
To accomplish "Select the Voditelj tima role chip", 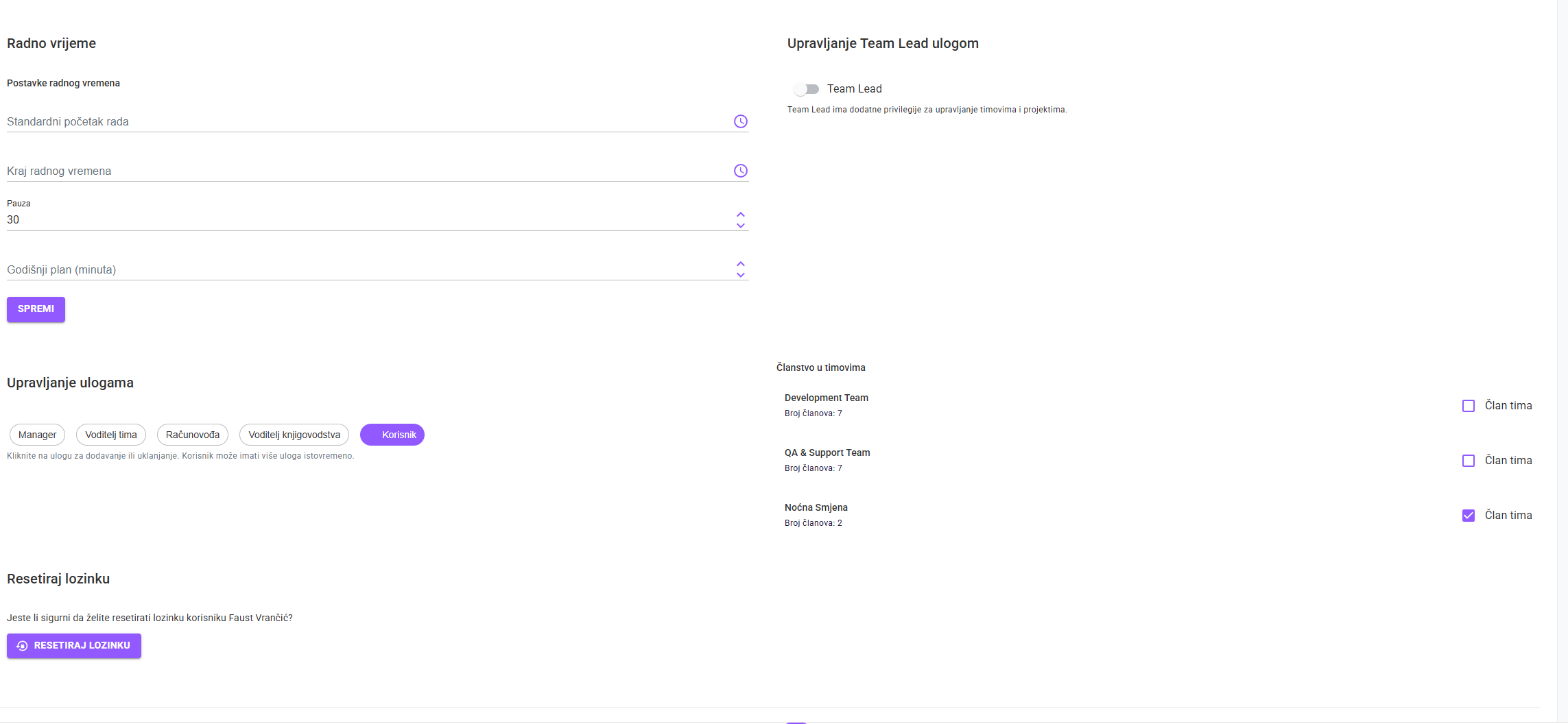I will pyautogui.click(x=111, y=435).
